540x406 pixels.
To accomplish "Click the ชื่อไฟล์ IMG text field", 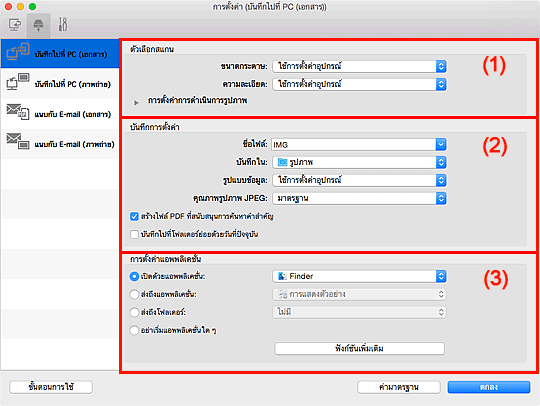I will [354, 145].
